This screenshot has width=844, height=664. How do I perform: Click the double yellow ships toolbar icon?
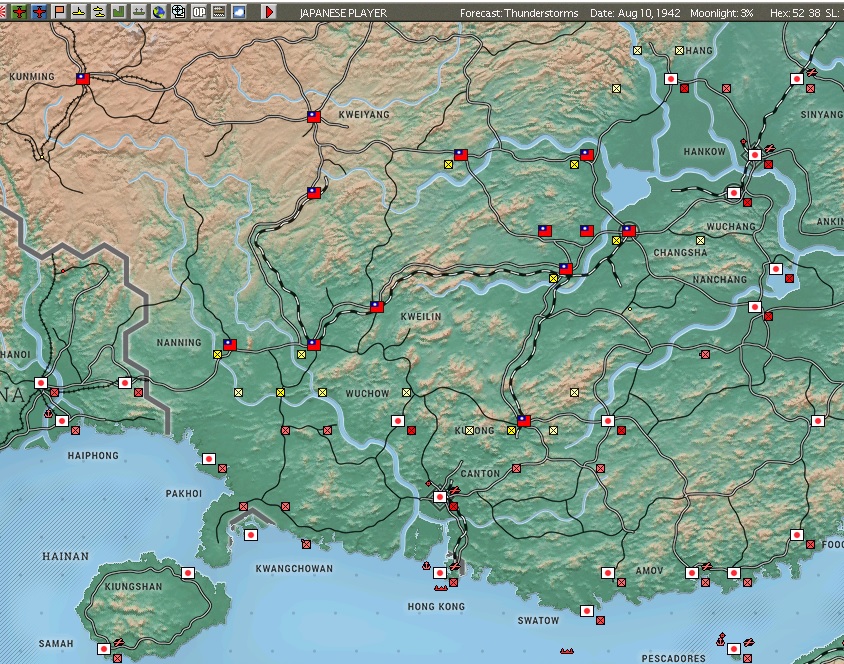[99, 11]
